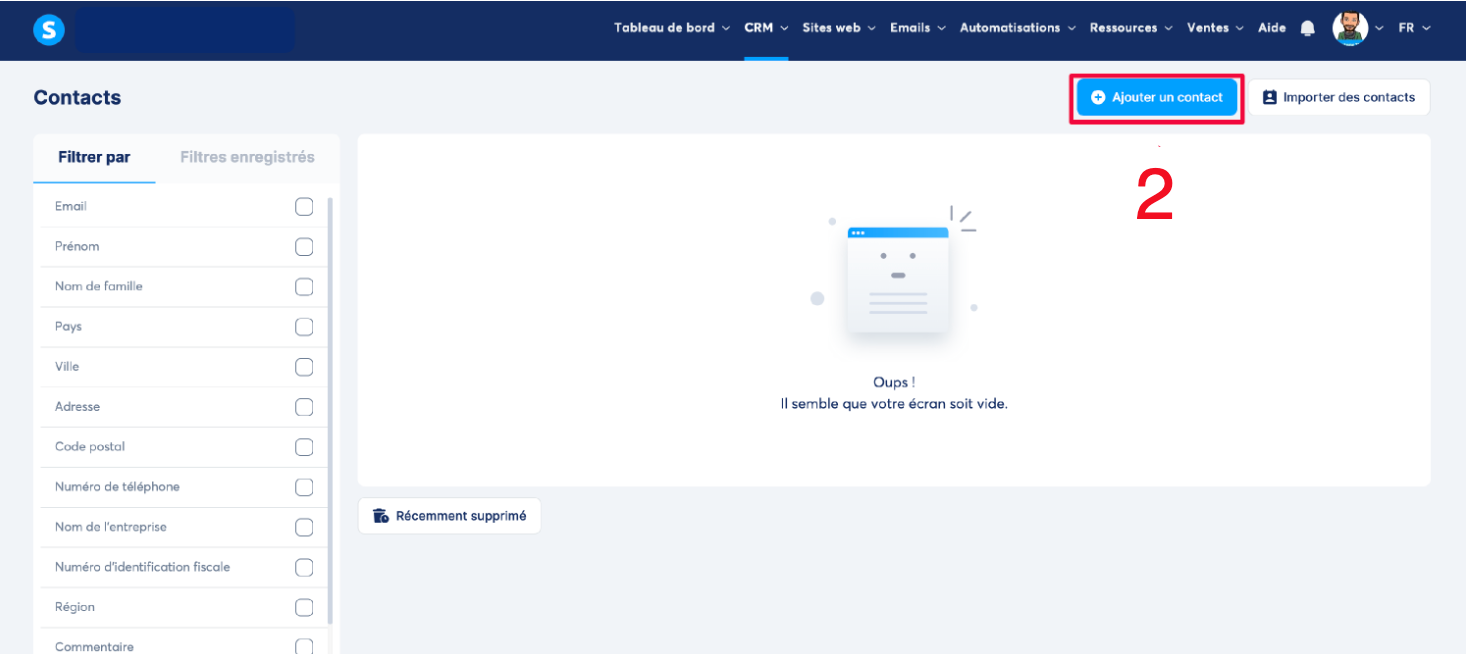Click the user avatar picture
This screenshot has height=654, width=1466.
coord(1350,28)
